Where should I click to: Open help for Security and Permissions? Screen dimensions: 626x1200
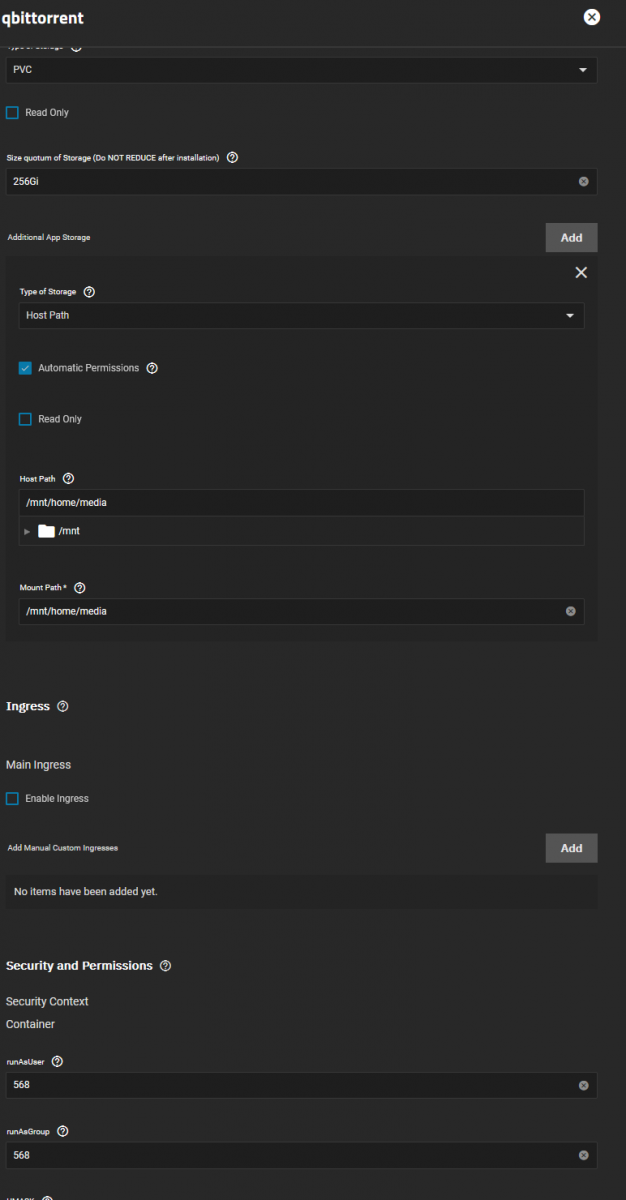[166, 966]
